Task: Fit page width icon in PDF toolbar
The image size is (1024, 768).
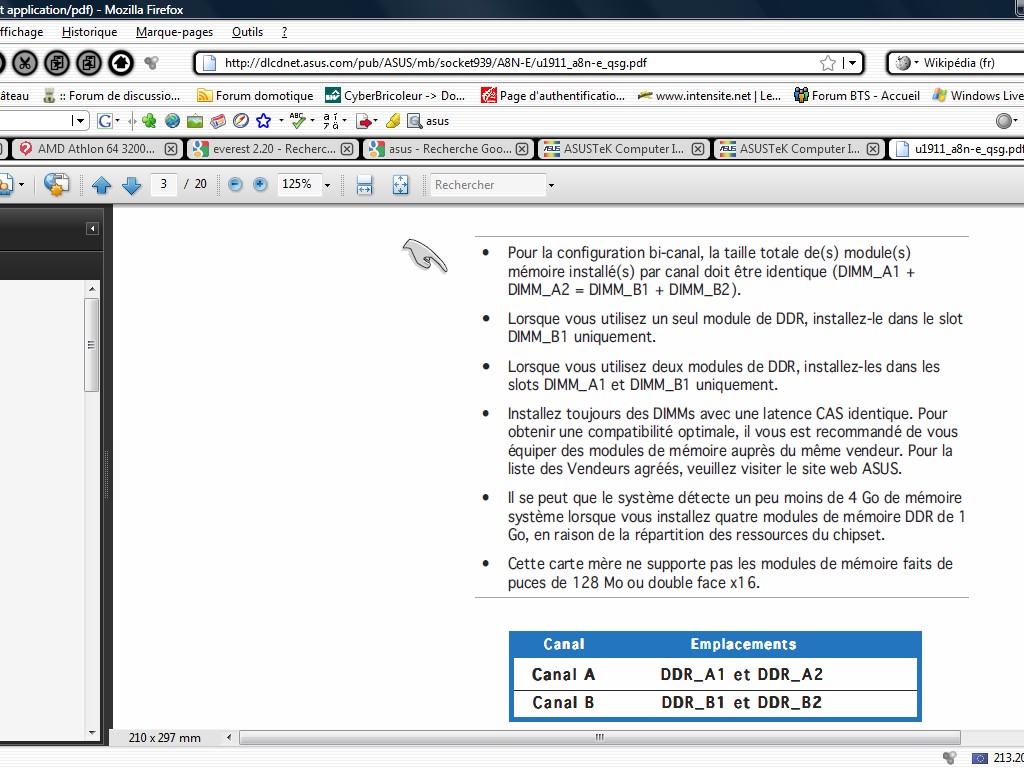Action: tap(364, 185)
